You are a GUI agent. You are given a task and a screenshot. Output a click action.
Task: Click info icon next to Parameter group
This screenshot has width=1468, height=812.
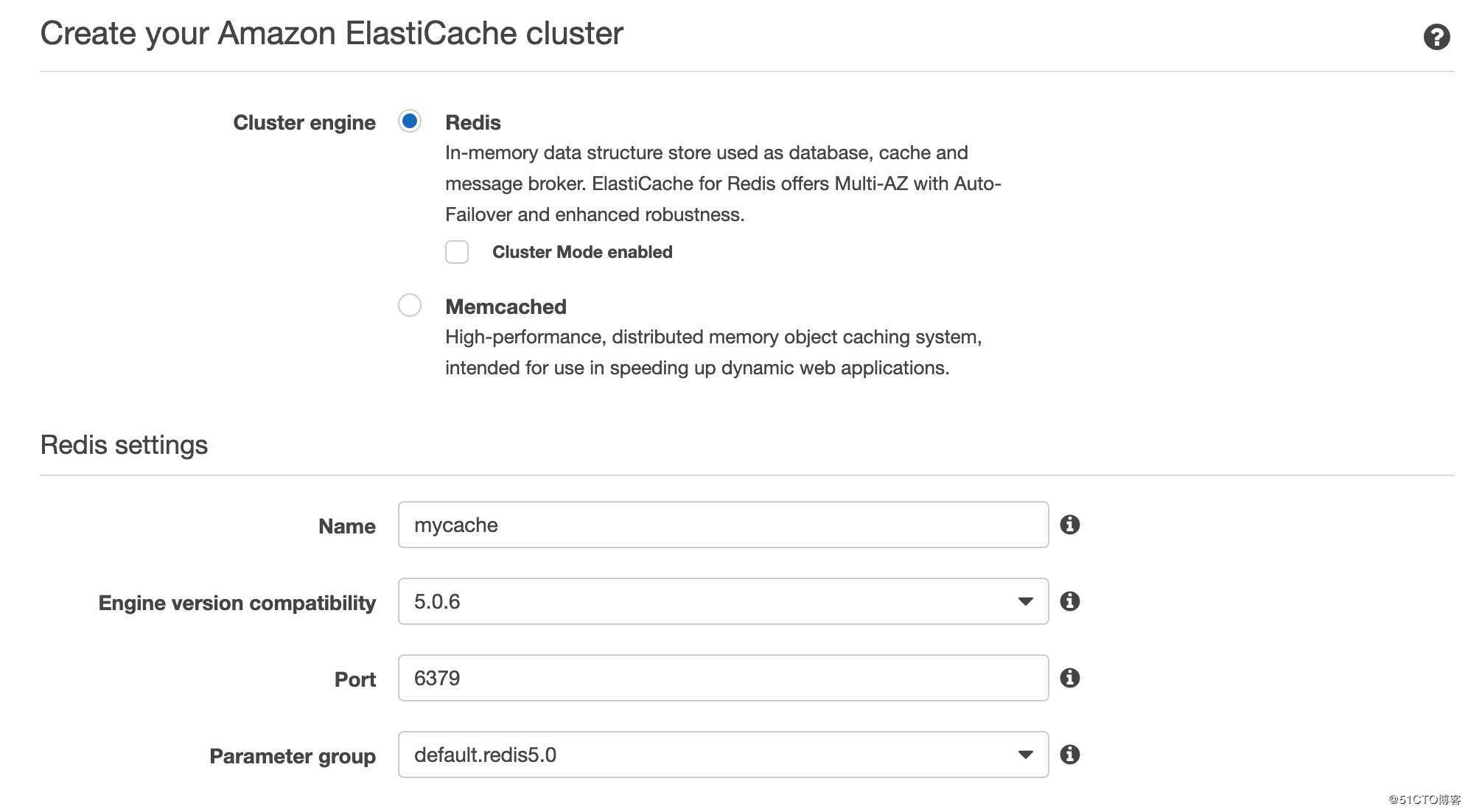1069,755
